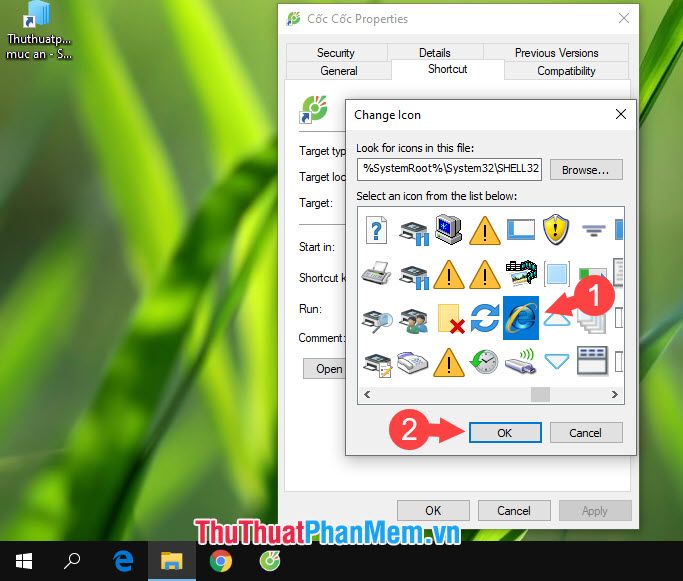683x581 pixels.
Task: Click the icon list left scroll arrow
Action: click(x=367, y=395)
